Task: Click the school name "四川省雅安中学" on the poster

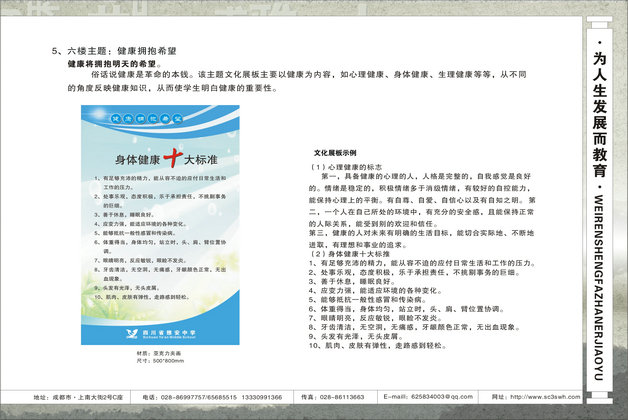Action: (x=169, y=332)
